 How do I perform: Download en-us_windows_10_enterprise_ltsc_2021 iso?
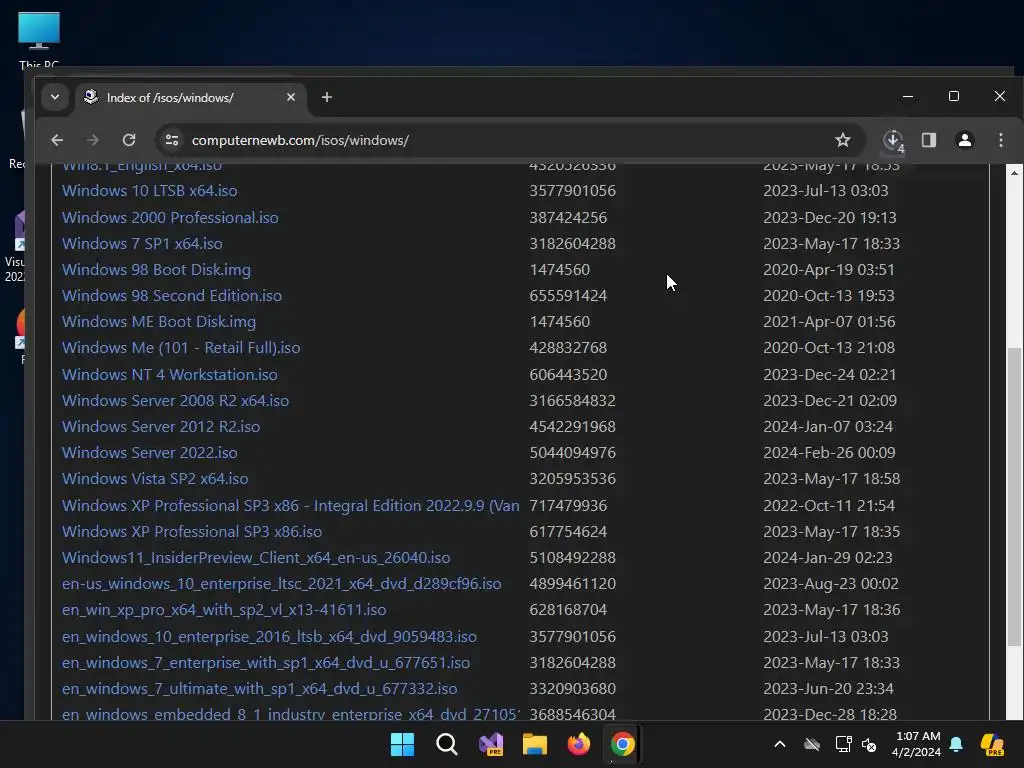coord(281,584)
